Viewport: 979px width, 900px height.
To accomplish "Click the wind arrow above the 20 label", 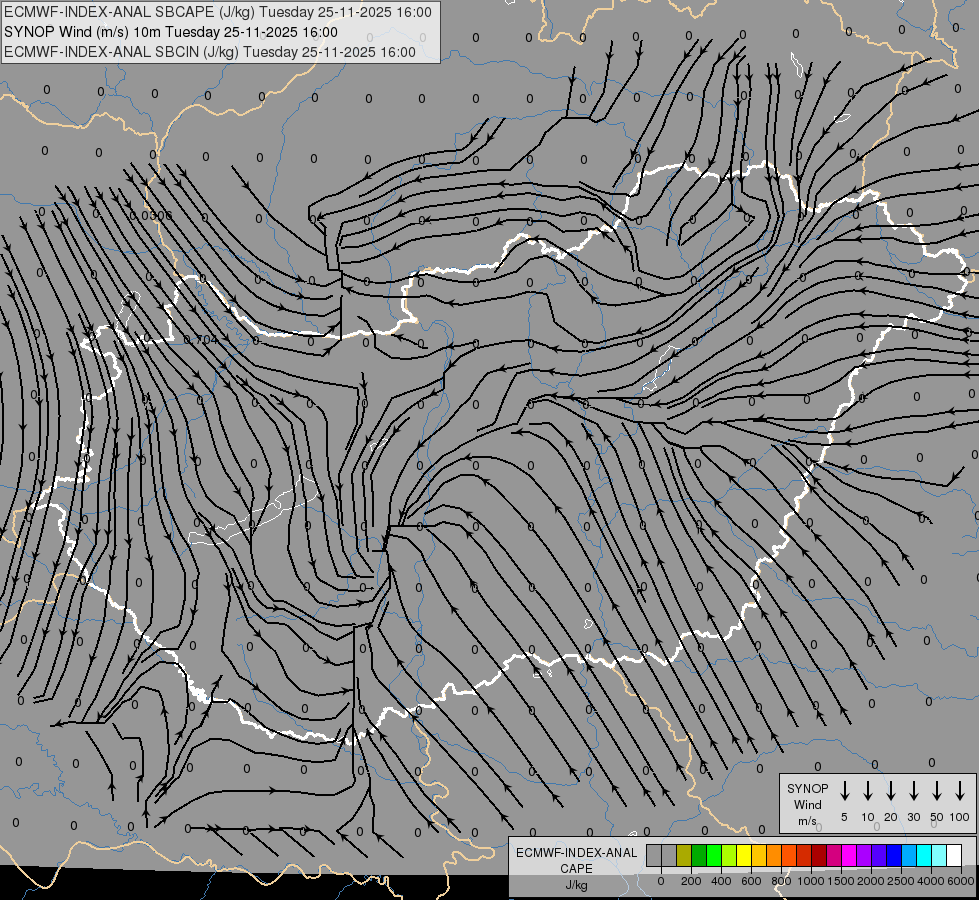I will (890, 790).
